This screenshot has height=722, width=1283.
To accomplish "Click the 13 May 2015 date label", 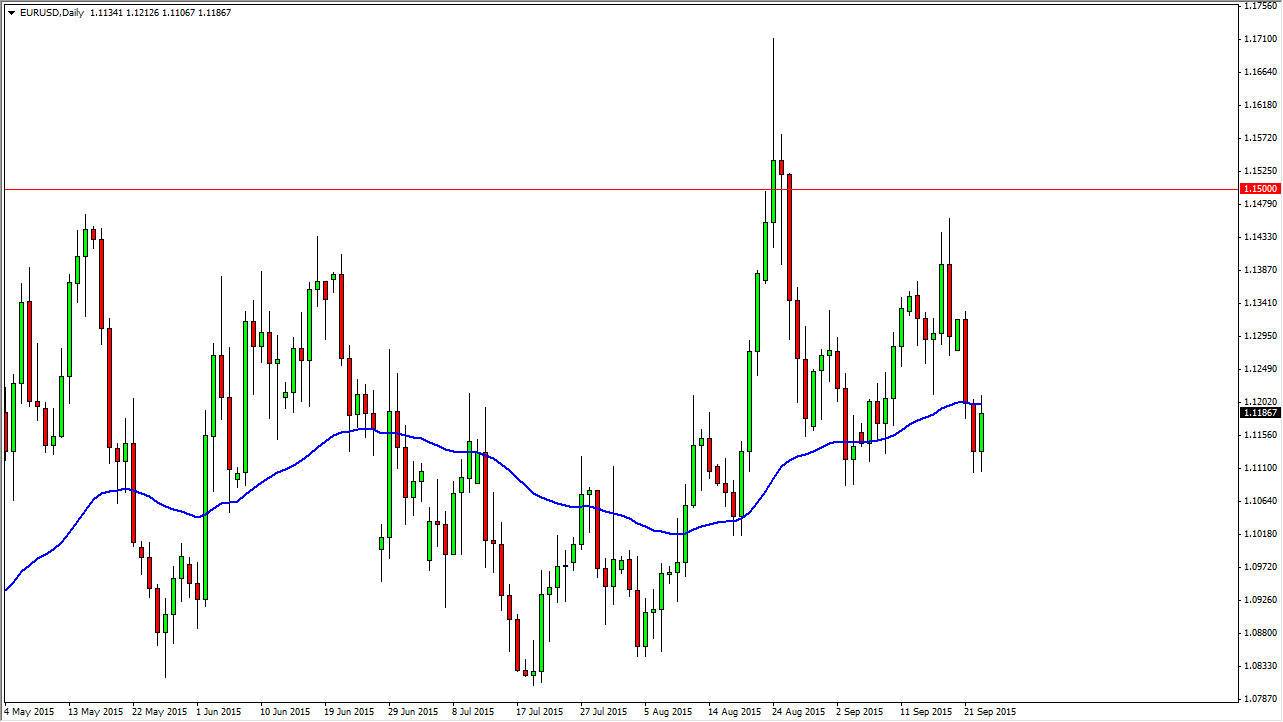I will tap(97, 712).
